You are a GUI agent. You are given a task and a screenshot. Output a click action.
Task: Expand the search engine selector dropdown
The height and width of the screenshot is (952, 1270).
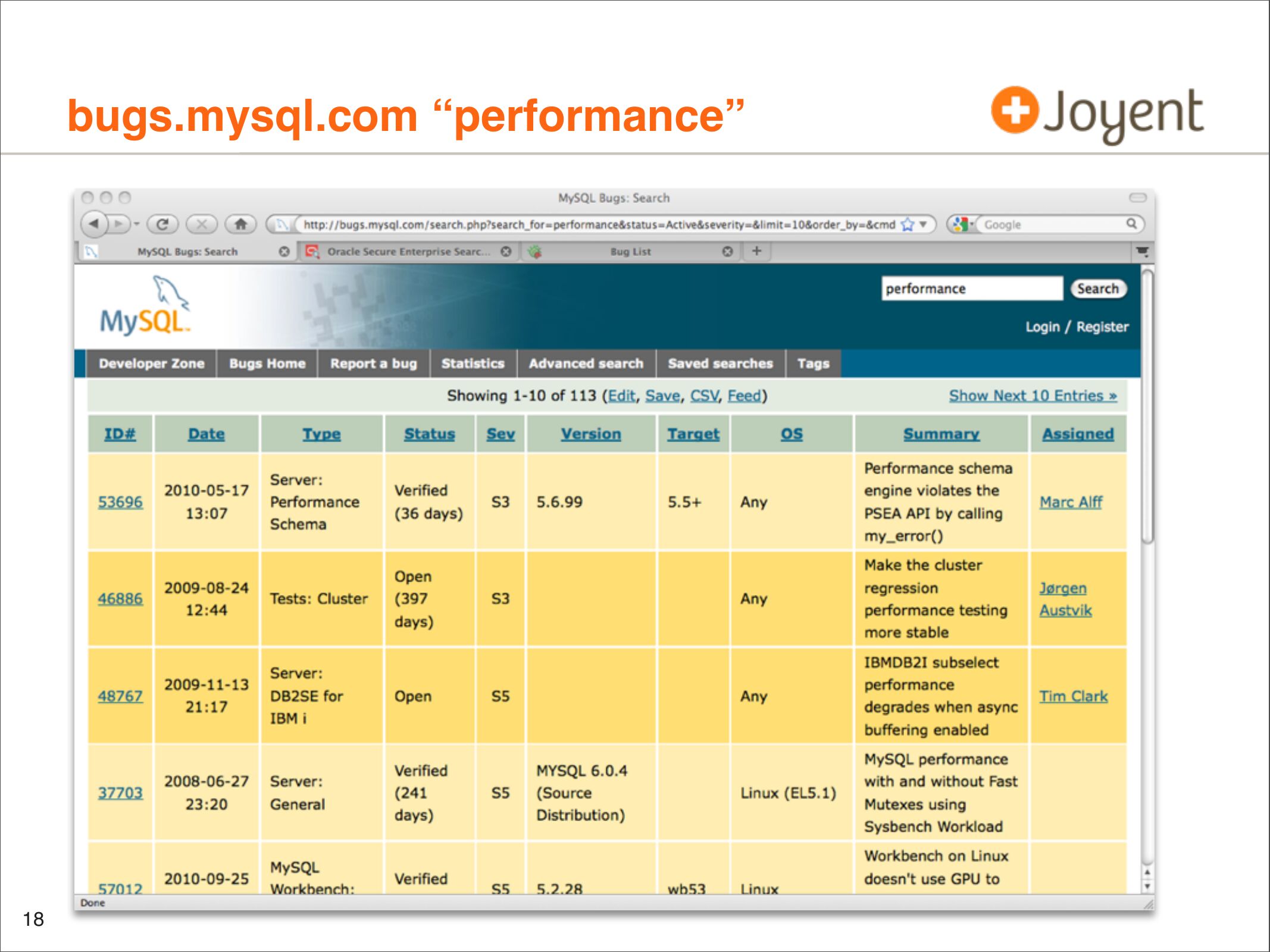(x=964, y=224)
